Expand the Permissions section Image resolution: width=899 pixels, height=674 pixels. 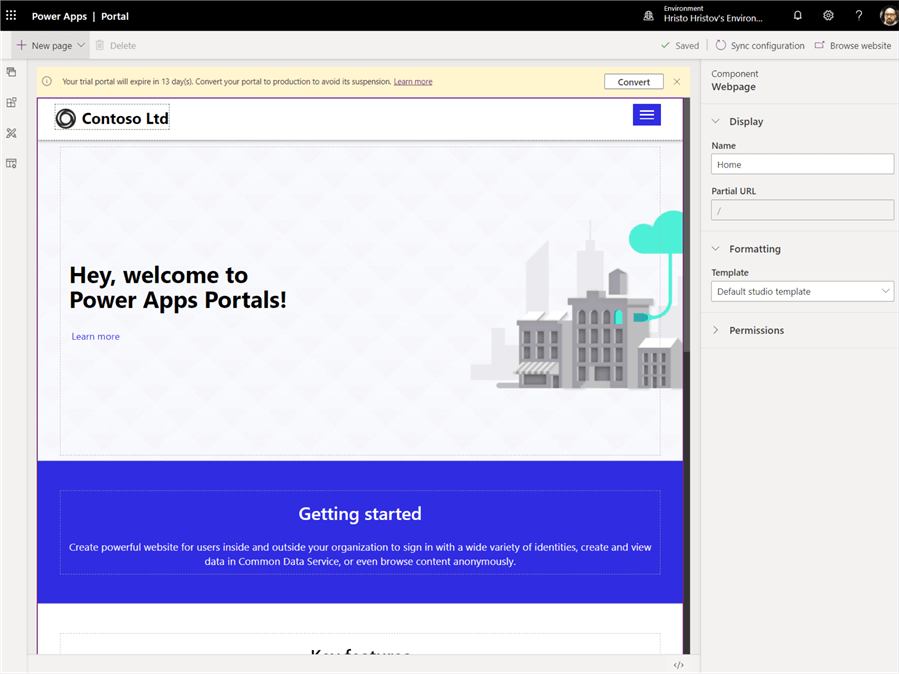[x=716, y=330]
